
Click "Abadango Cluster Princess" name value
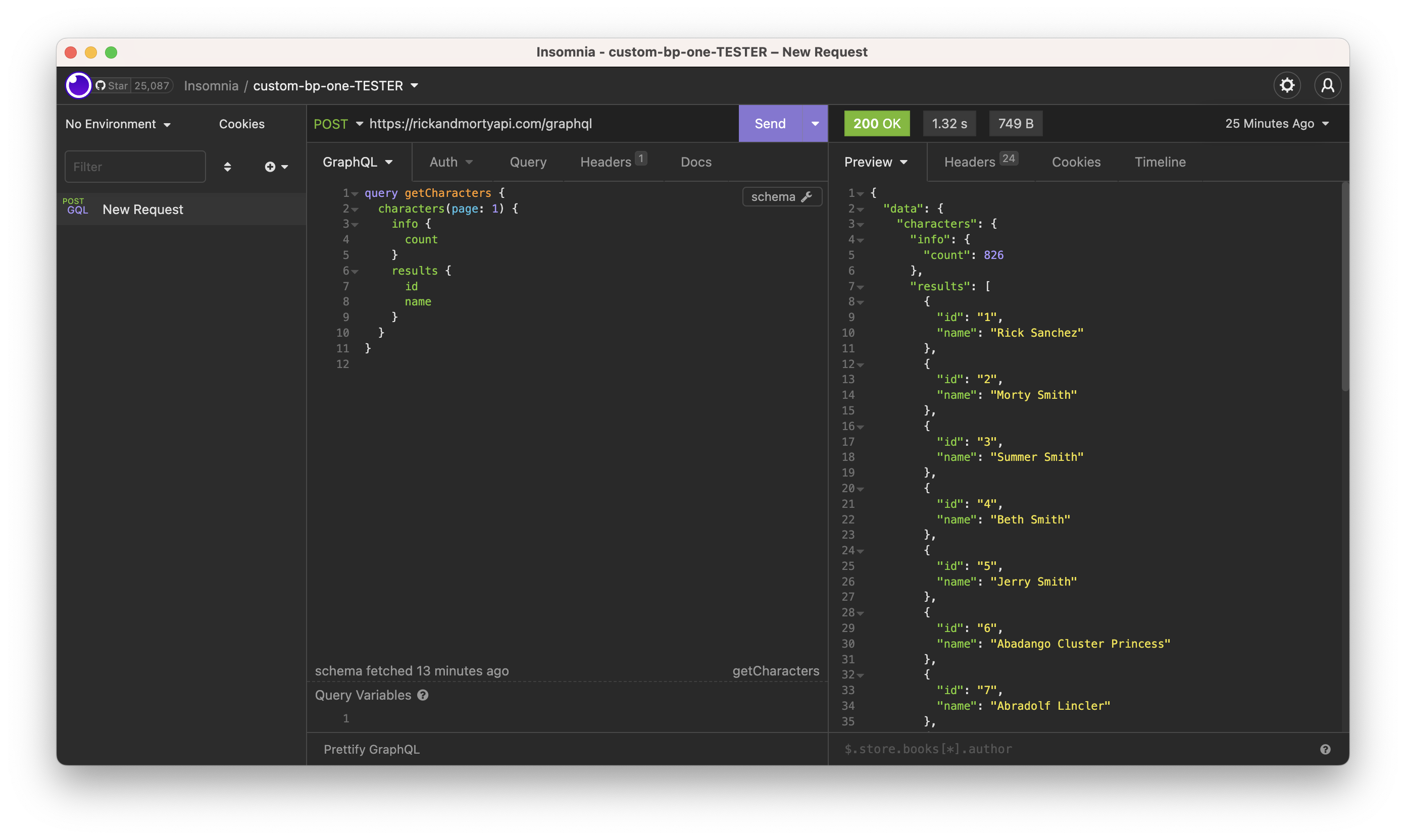tap(1080, 644)
